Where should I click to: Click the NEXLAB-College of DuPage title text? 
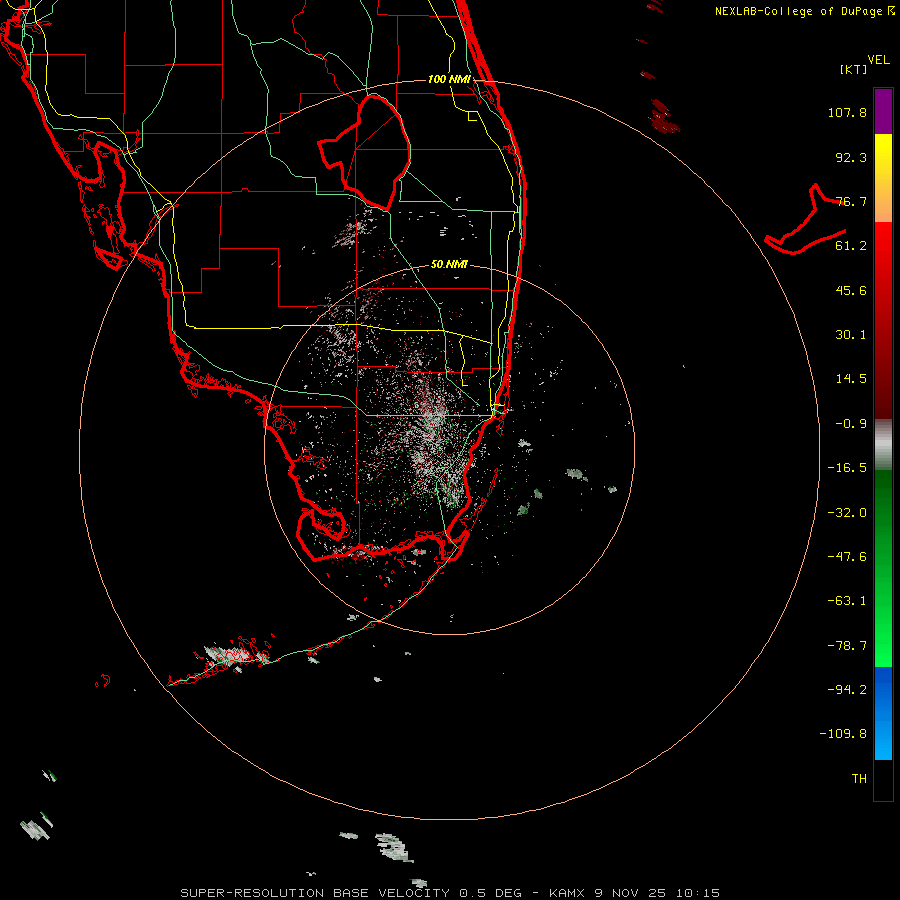[x=804, y=11]
